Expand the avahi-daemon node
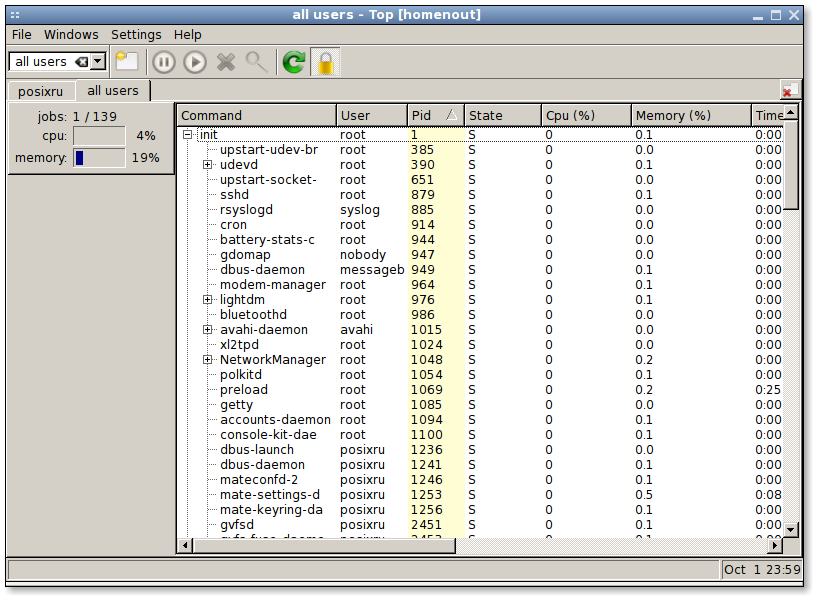 [207, 330]
